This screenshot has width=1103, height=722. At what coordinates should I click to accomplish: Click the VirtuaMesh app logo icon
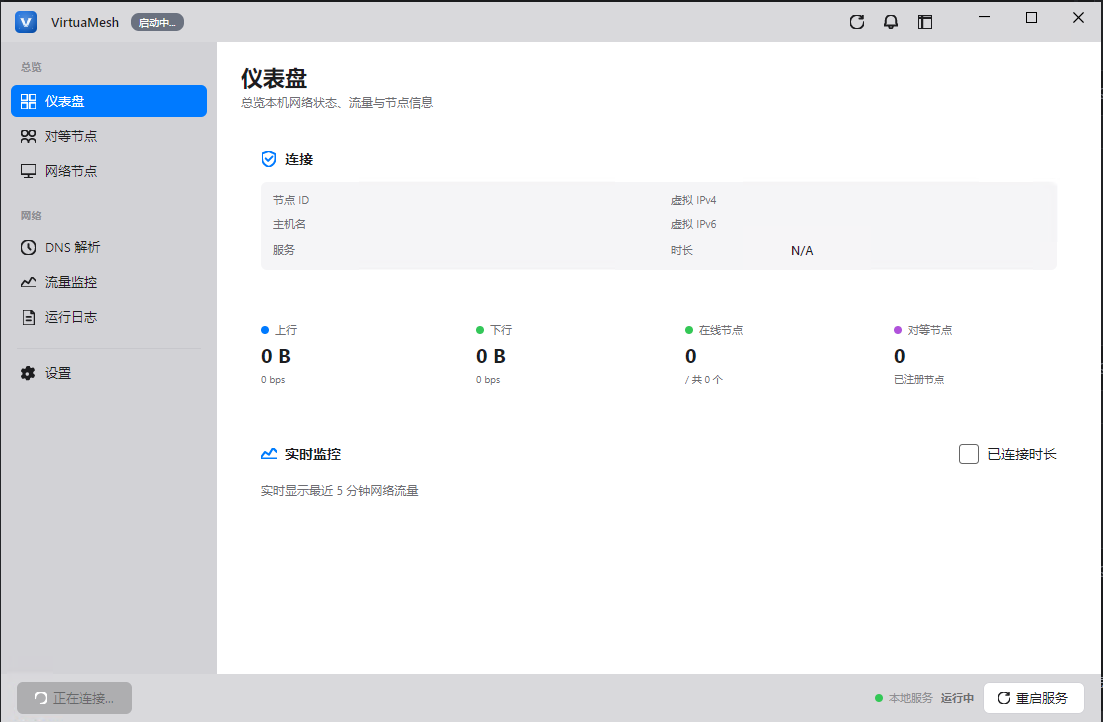click(26, 22)
